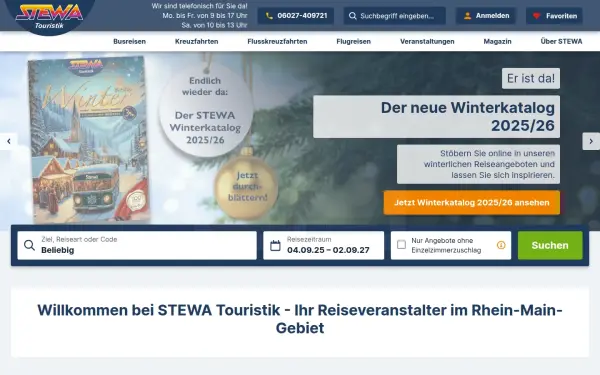Click the Anmelden button
Image resolution: width=600 pixels, height=375 pixels.
pos(486,16)
